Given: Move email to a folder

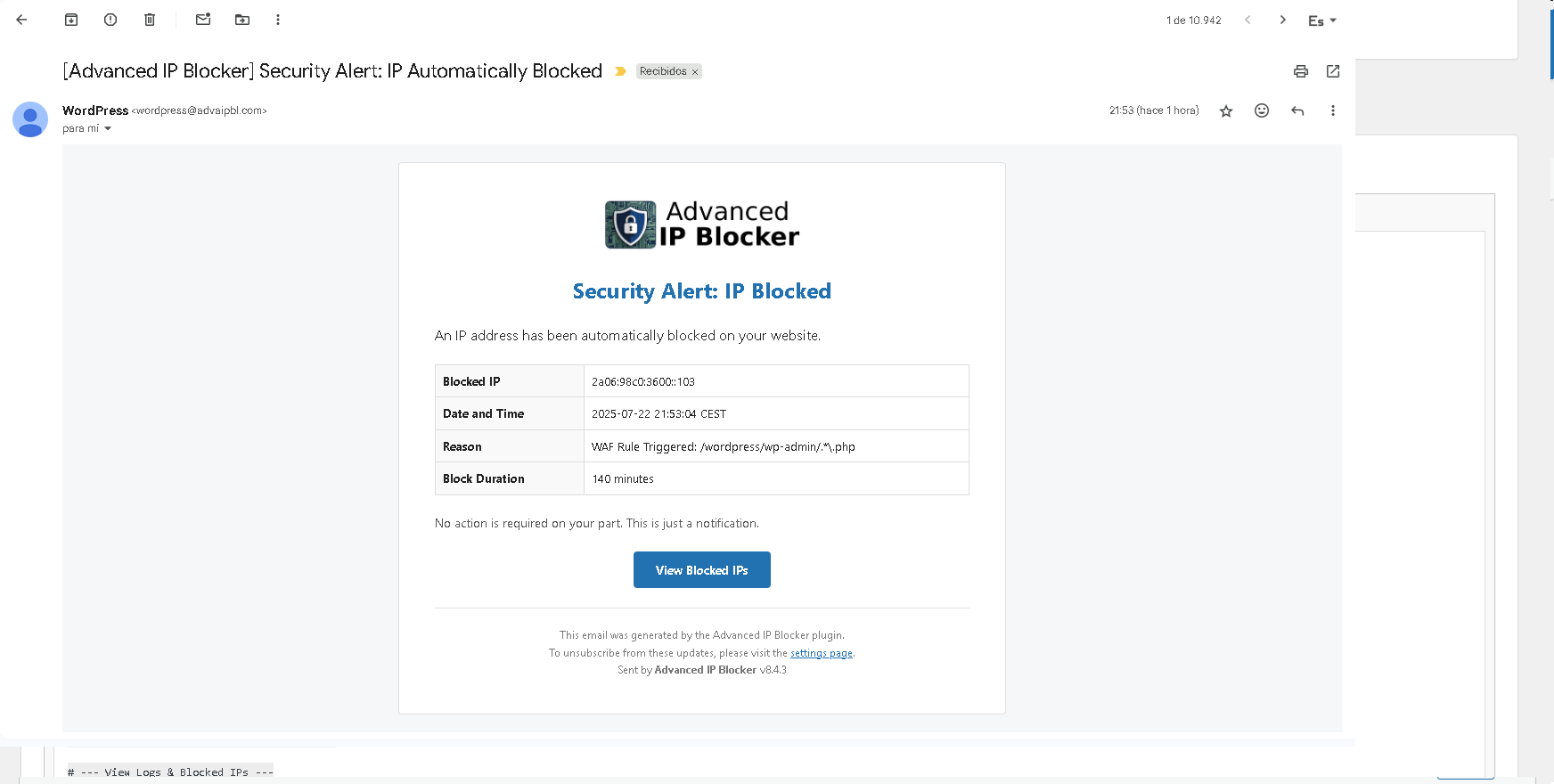Looking at the screenshot, I should (242, 20).
